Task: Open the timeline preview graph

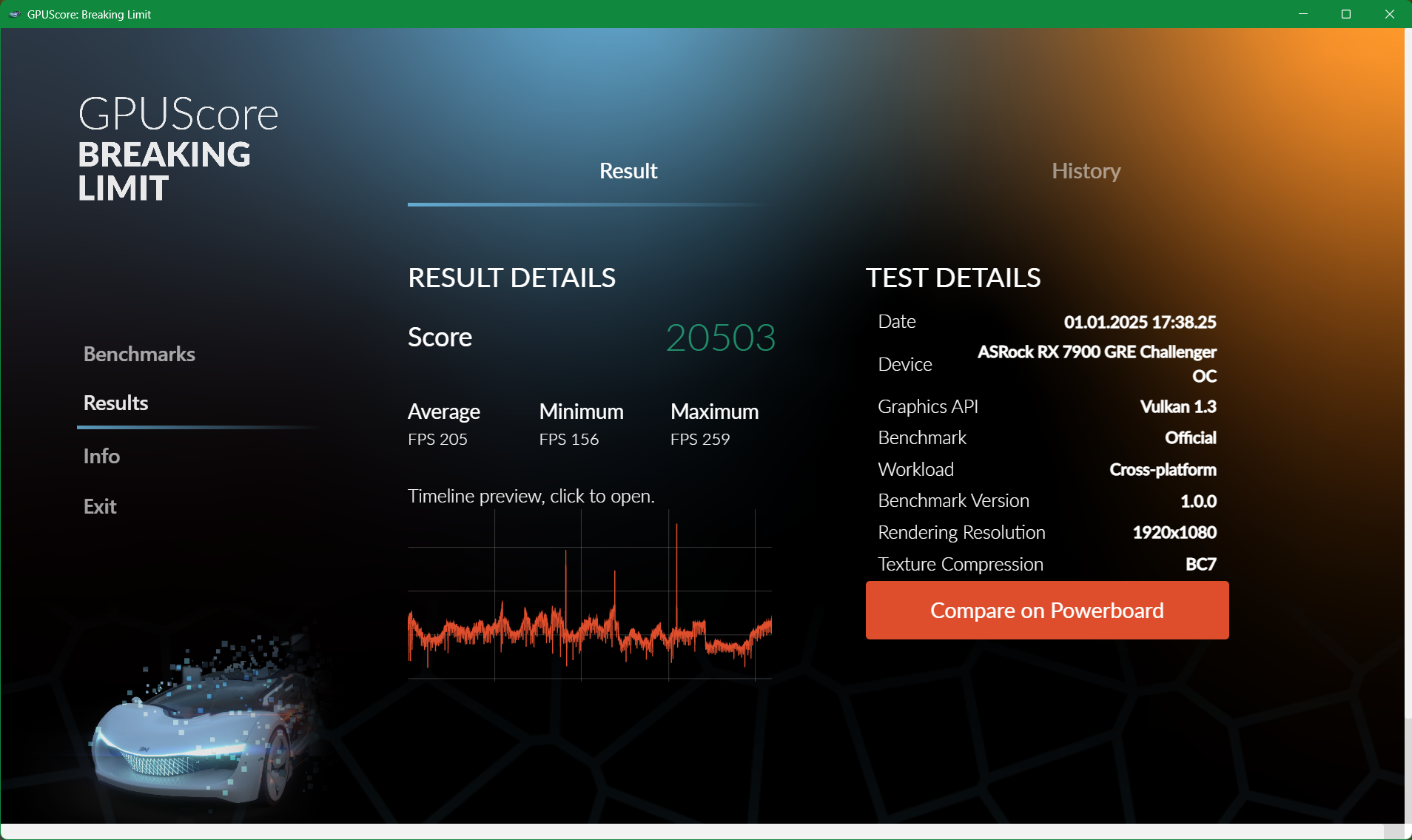Action: pos(590,595)
